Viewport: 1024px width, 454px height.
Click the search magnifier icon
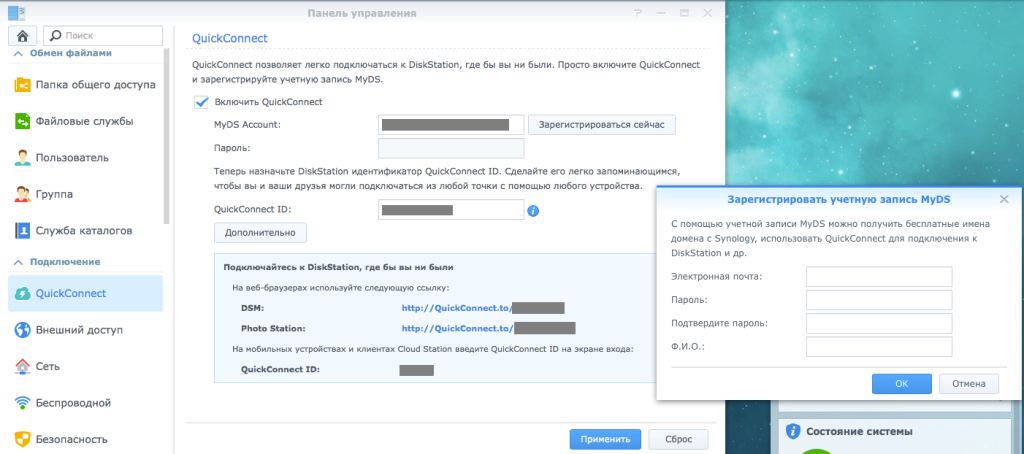pos(56,36)
